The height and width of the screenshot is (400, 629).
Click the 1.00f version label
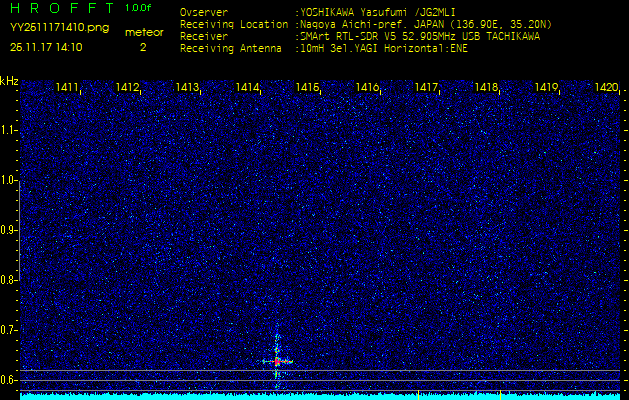(x=139, y=8)
